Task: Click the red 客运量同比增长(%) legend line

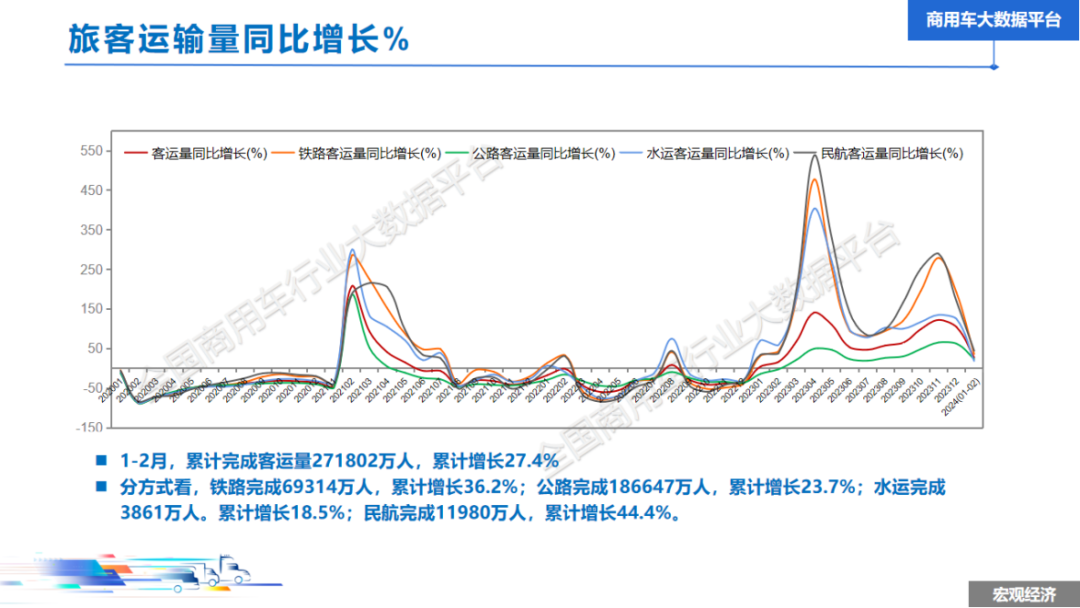Action: (x=135, y=153)
